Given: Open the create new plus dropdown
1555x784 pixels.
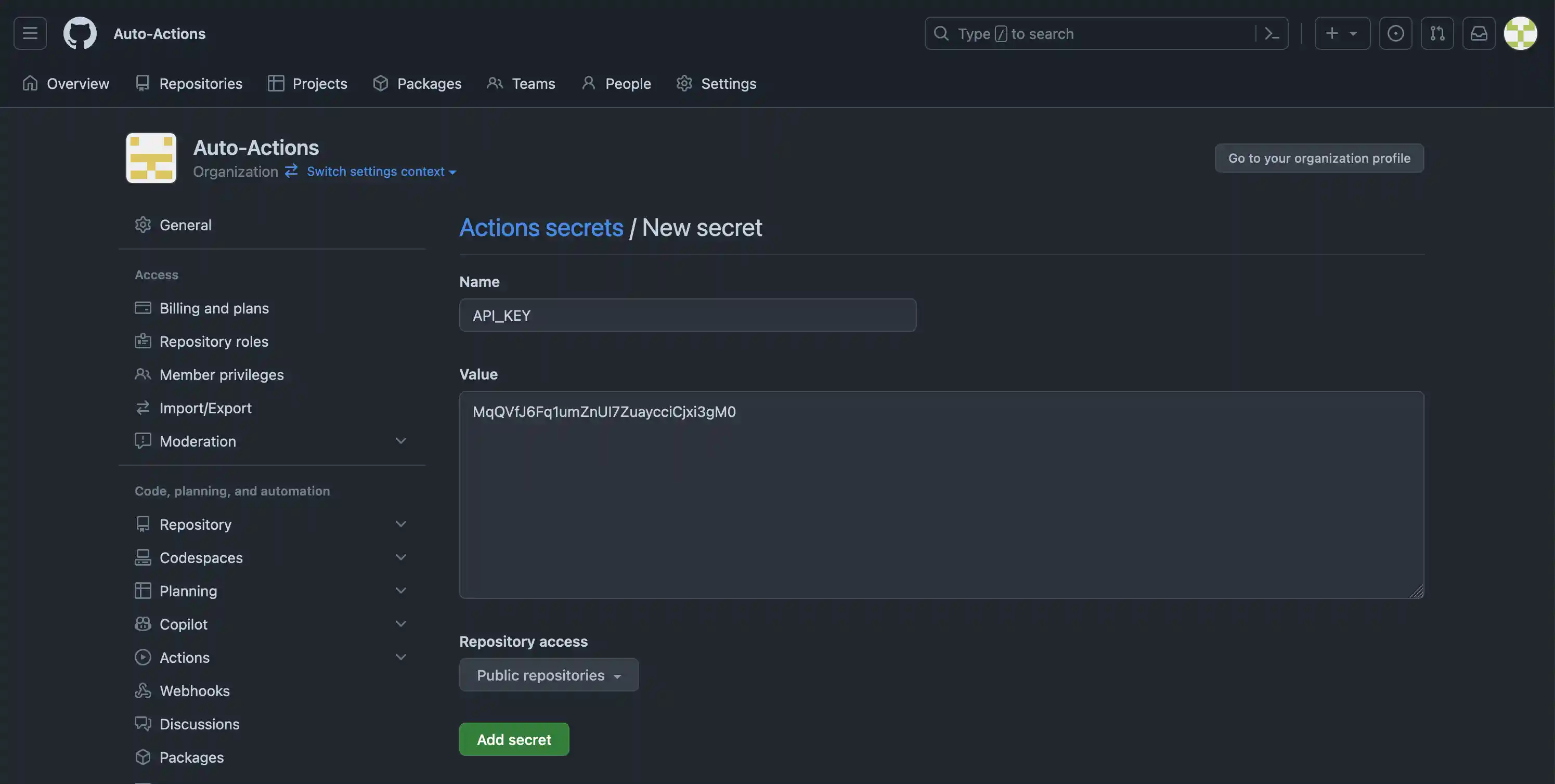Looking at the screenshot, I should pos(1342,33).
